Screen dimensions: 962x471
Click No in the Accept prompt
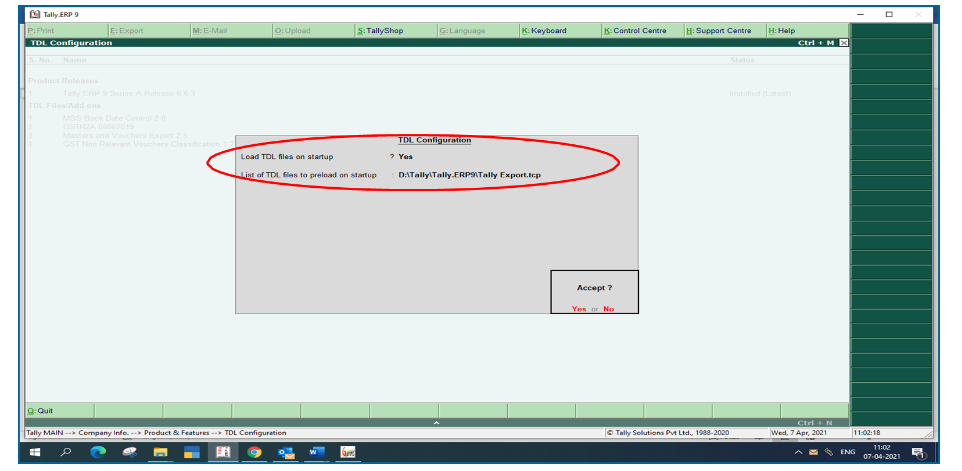(608, 309)
